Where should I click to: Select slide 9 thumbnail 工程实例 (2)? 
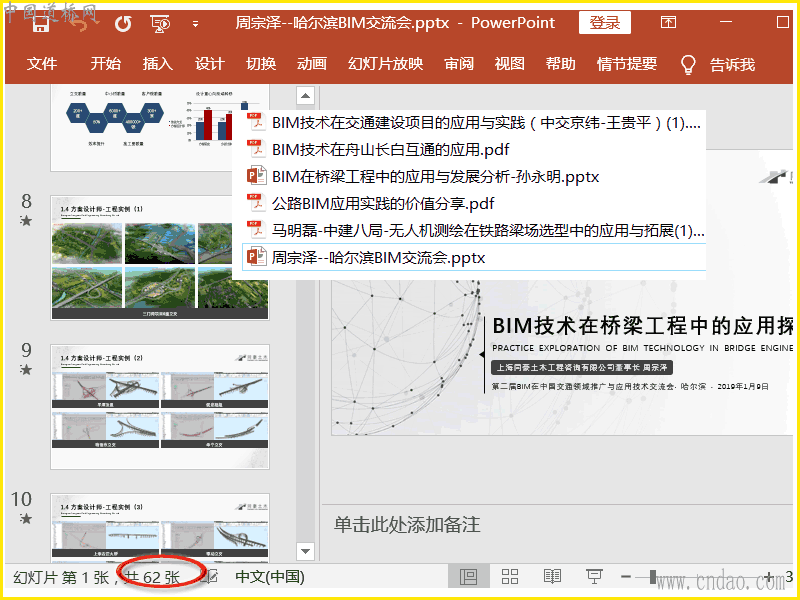pyautogui.click(x=160, y=407)
